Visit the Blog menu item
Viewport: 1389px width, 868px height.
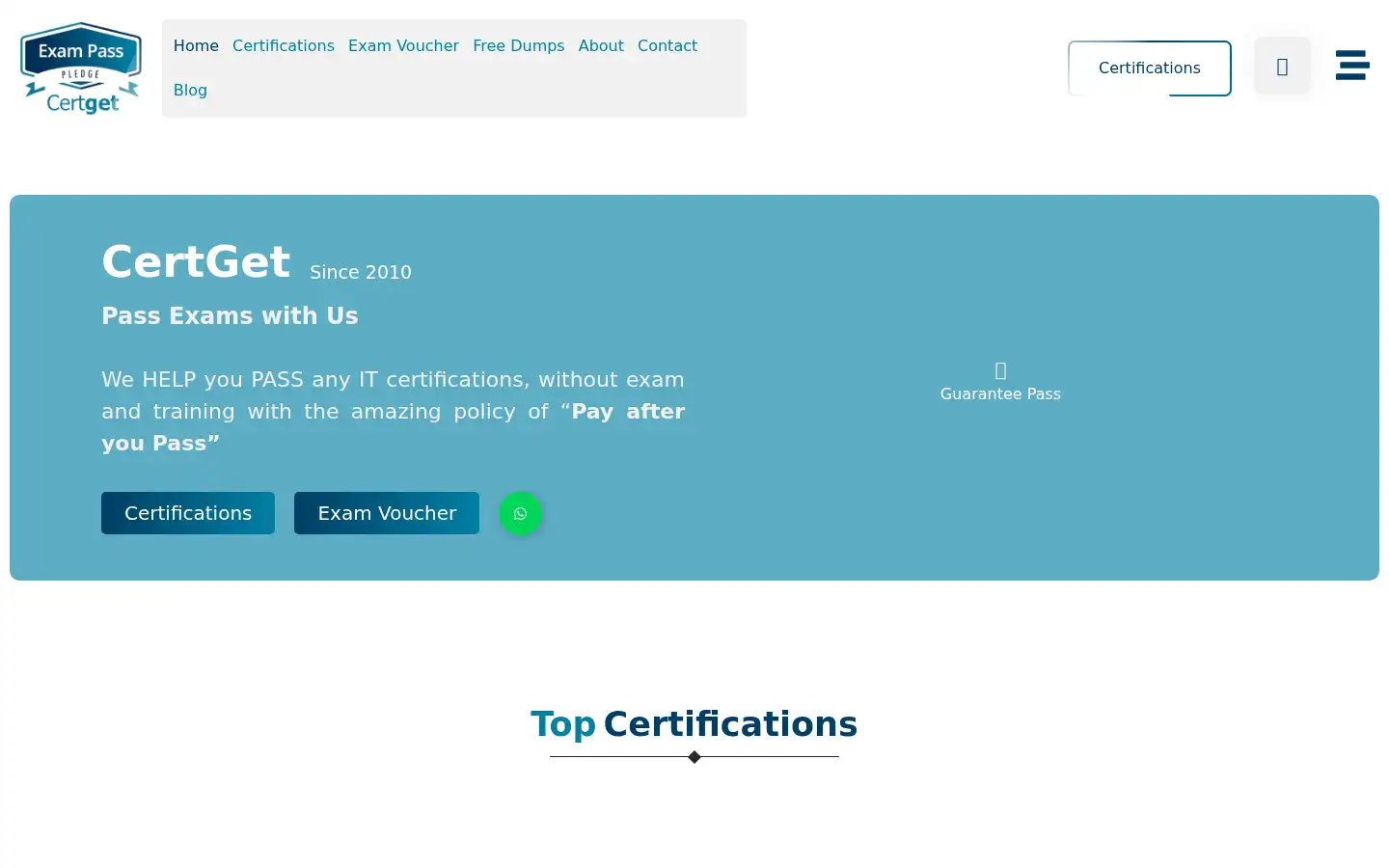[x=190, y=90]
